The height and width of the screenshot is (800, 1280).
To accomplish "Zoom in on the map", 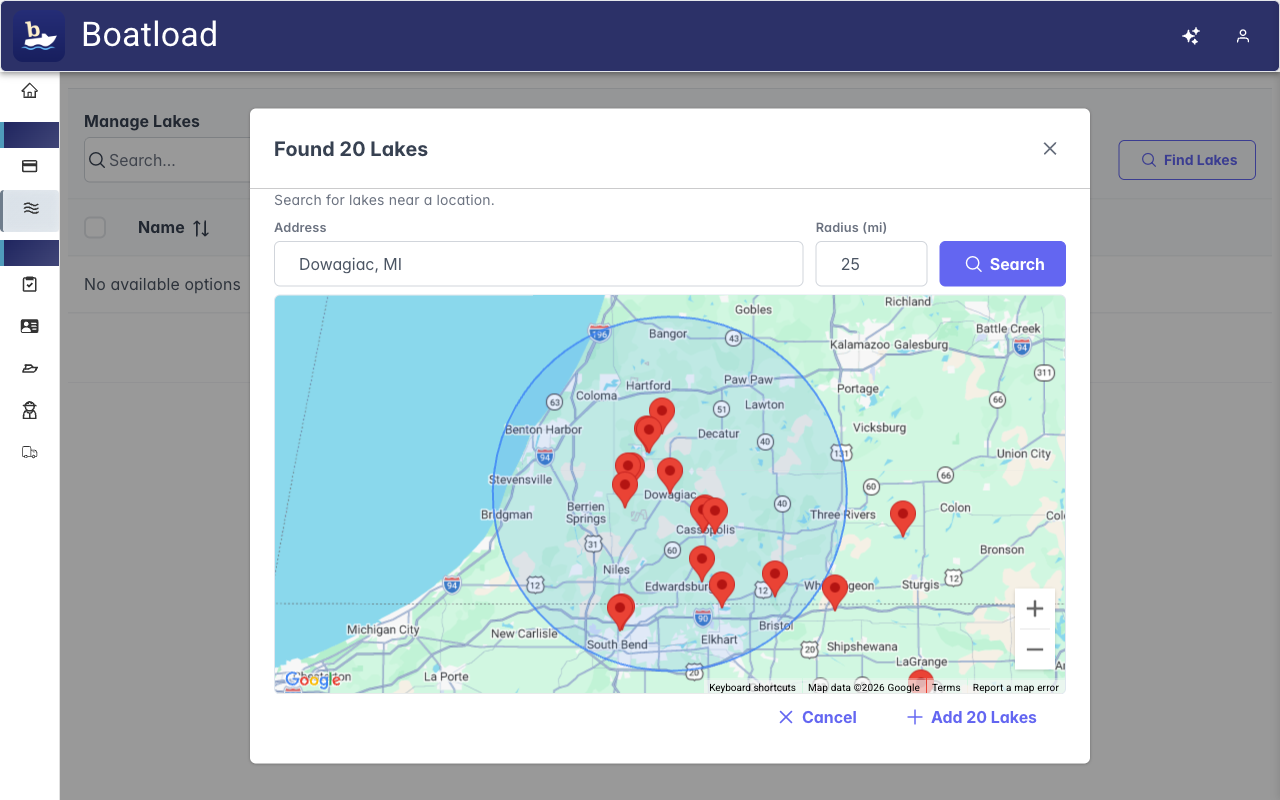I will tap(1035, 609).
